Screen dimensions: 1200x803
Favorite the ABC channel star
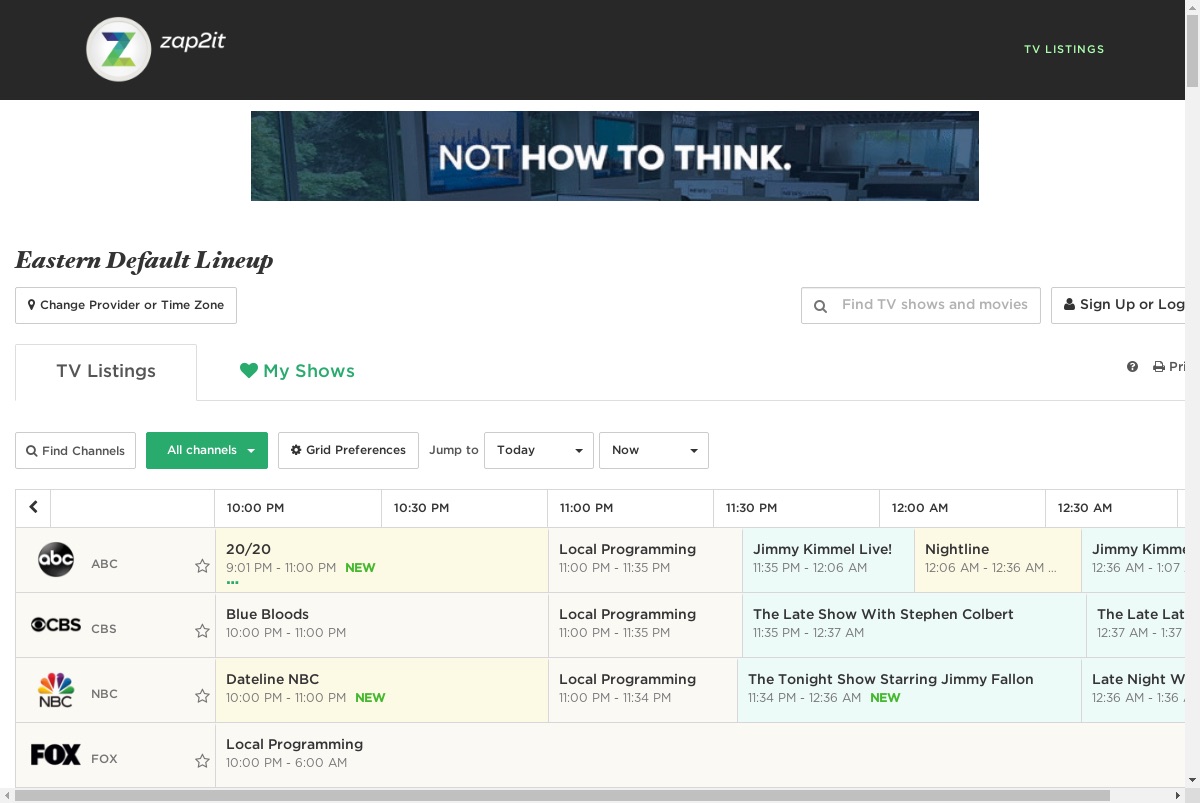point(202,566)
